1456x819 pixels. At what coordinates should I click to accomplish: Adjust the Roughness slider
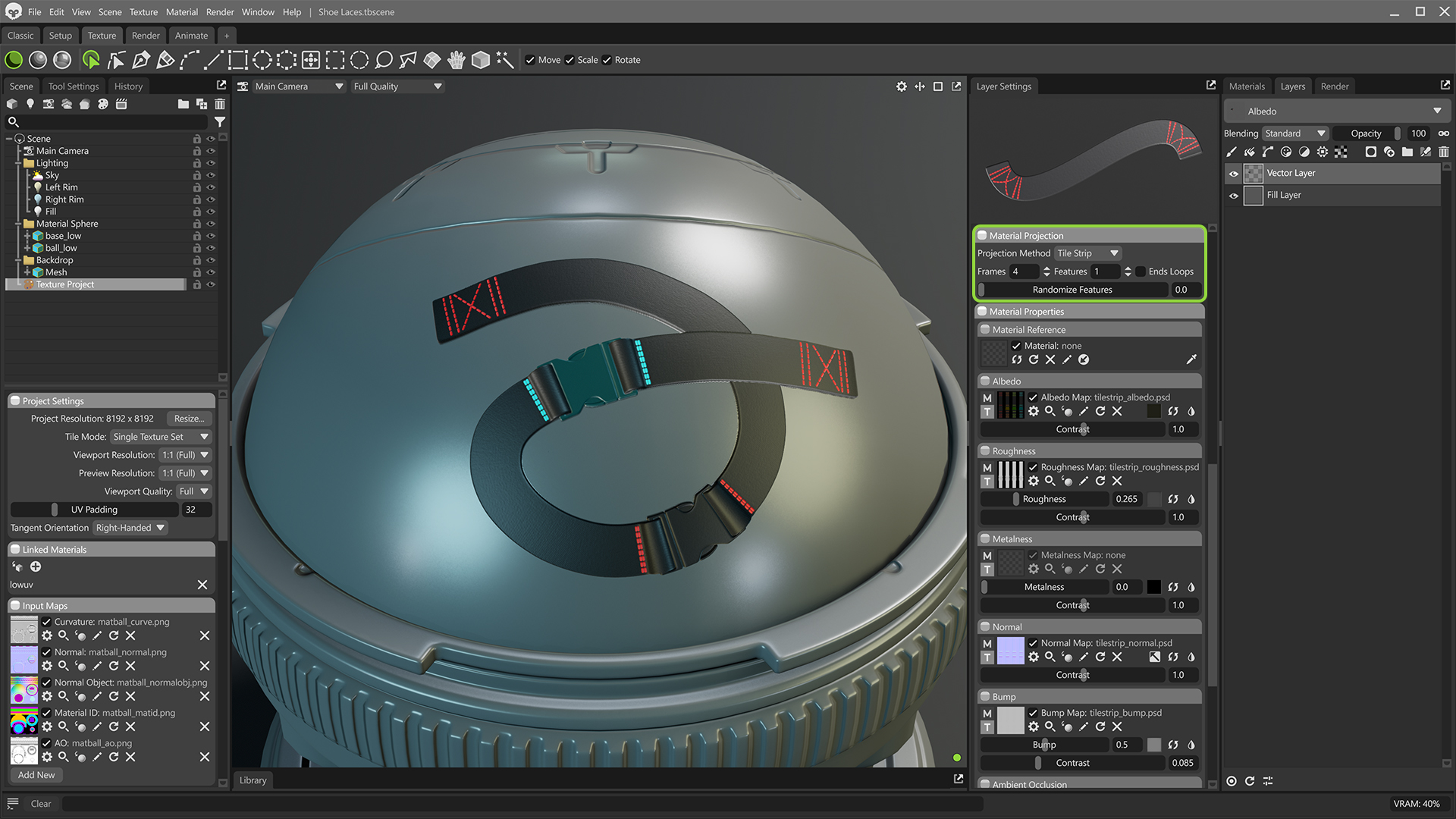(x=1044, y=499)
